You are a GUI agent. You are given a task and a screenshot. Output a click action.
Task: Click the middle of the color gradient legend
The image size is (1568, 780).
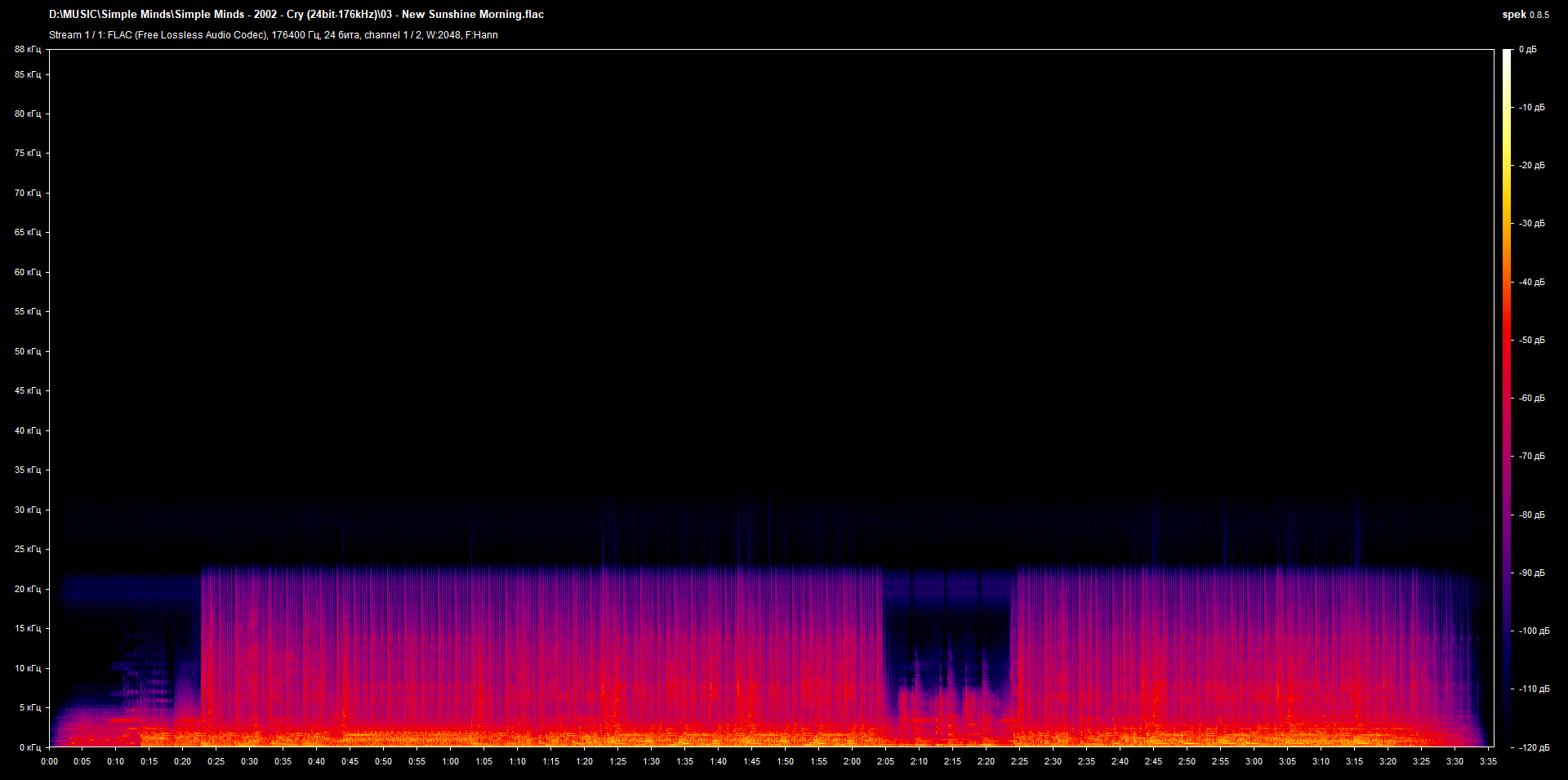tap(1508, 398)
